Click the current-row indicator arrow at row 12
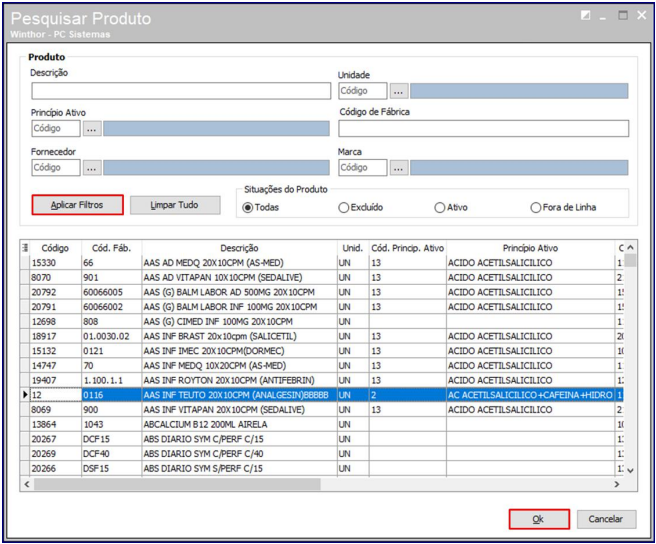The height and width of the screenshot is (544, 656). (25, 395)
